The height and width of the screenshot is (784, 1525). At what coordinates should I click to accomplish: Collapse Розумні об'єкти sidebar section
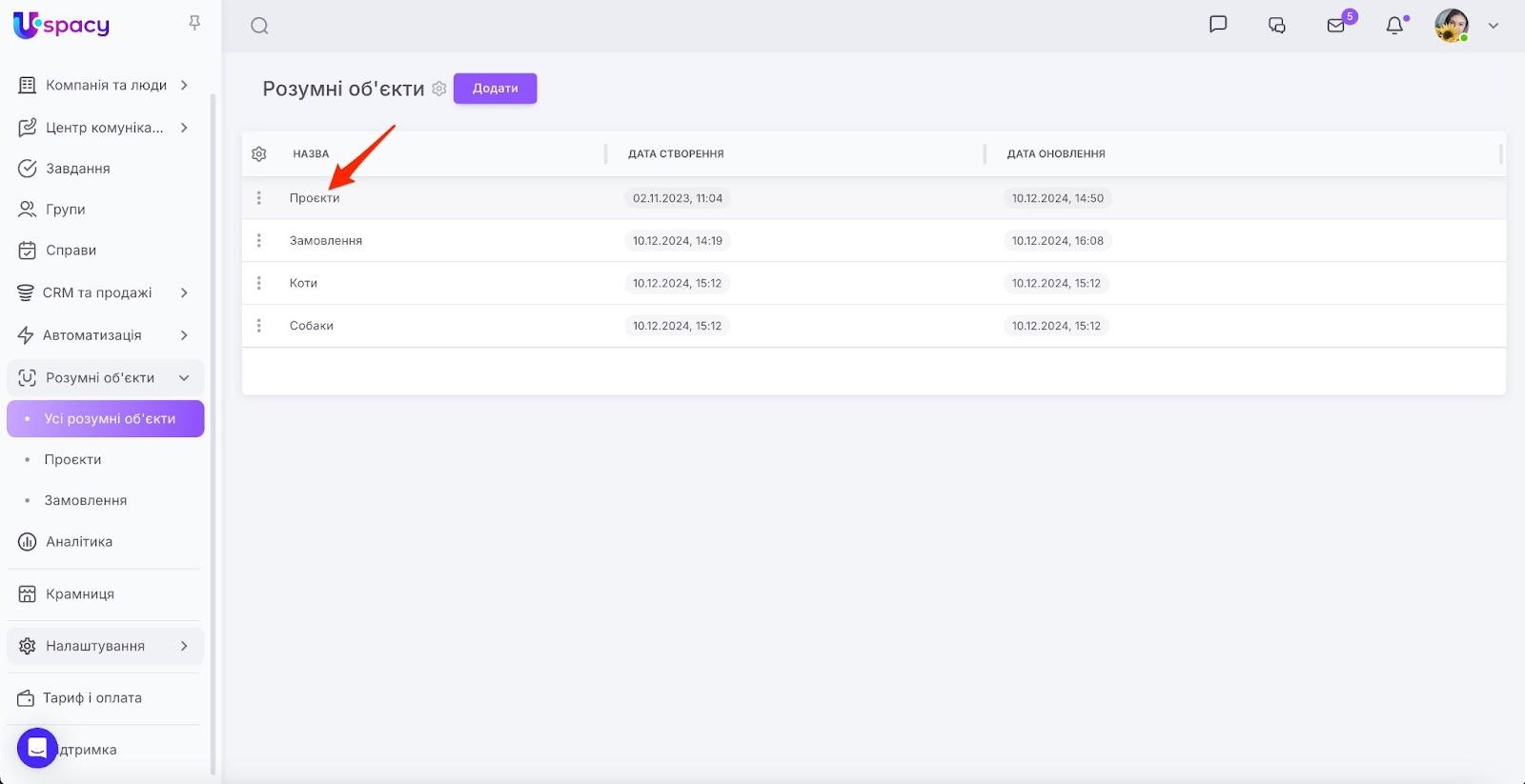184,378
